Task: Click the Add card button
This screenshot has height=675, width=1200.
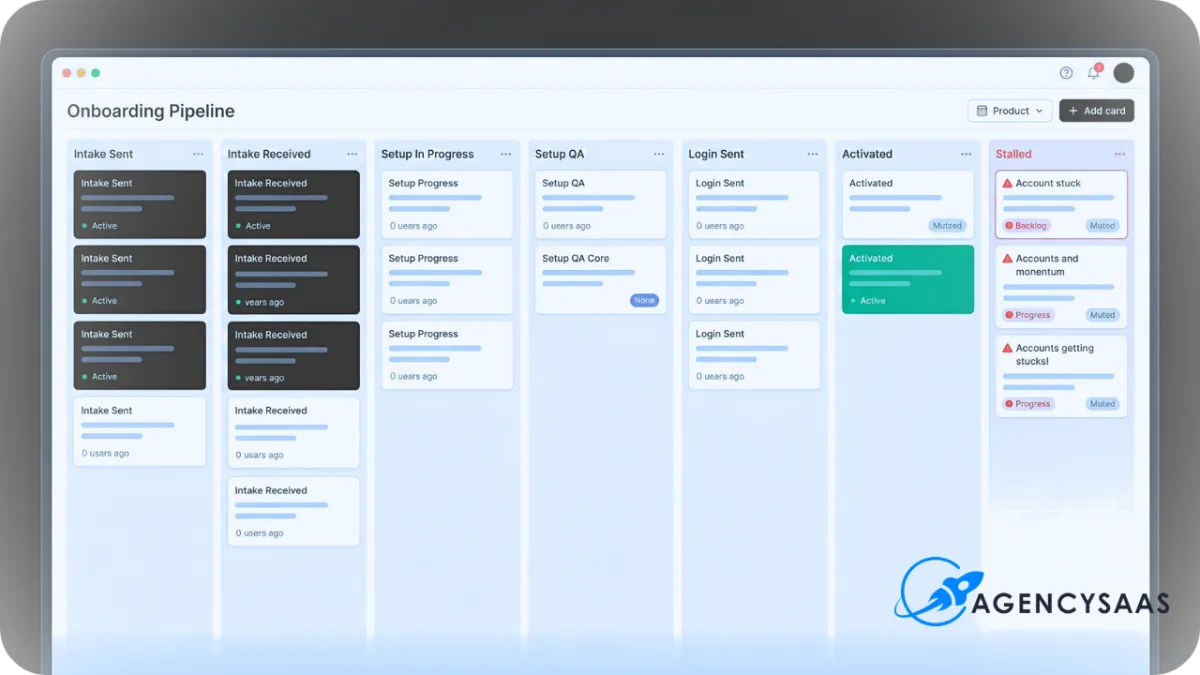Action: [x=1096, y=110]
